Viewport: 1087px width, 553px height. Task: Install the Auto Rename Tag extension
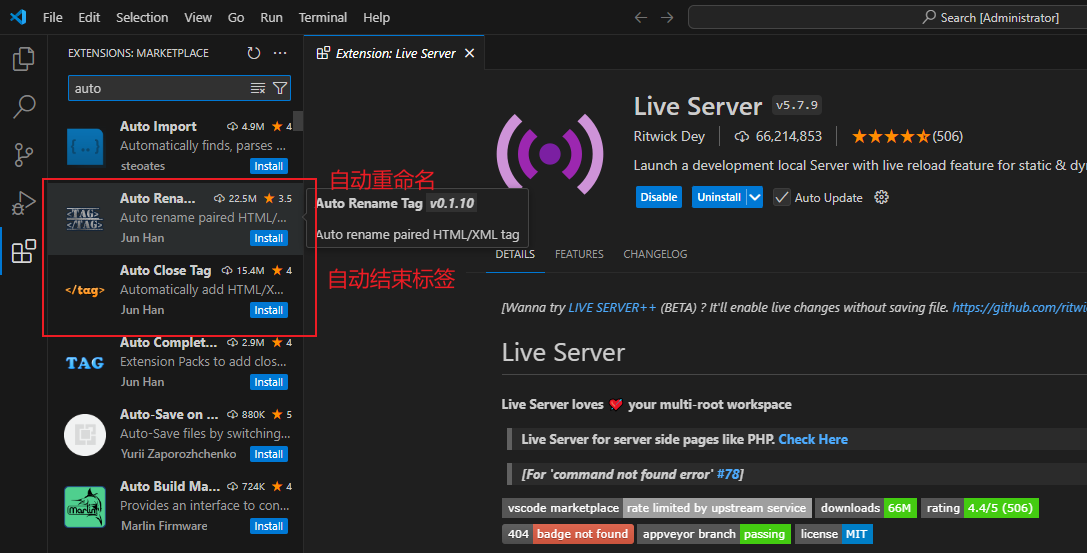tap(268, 238)
